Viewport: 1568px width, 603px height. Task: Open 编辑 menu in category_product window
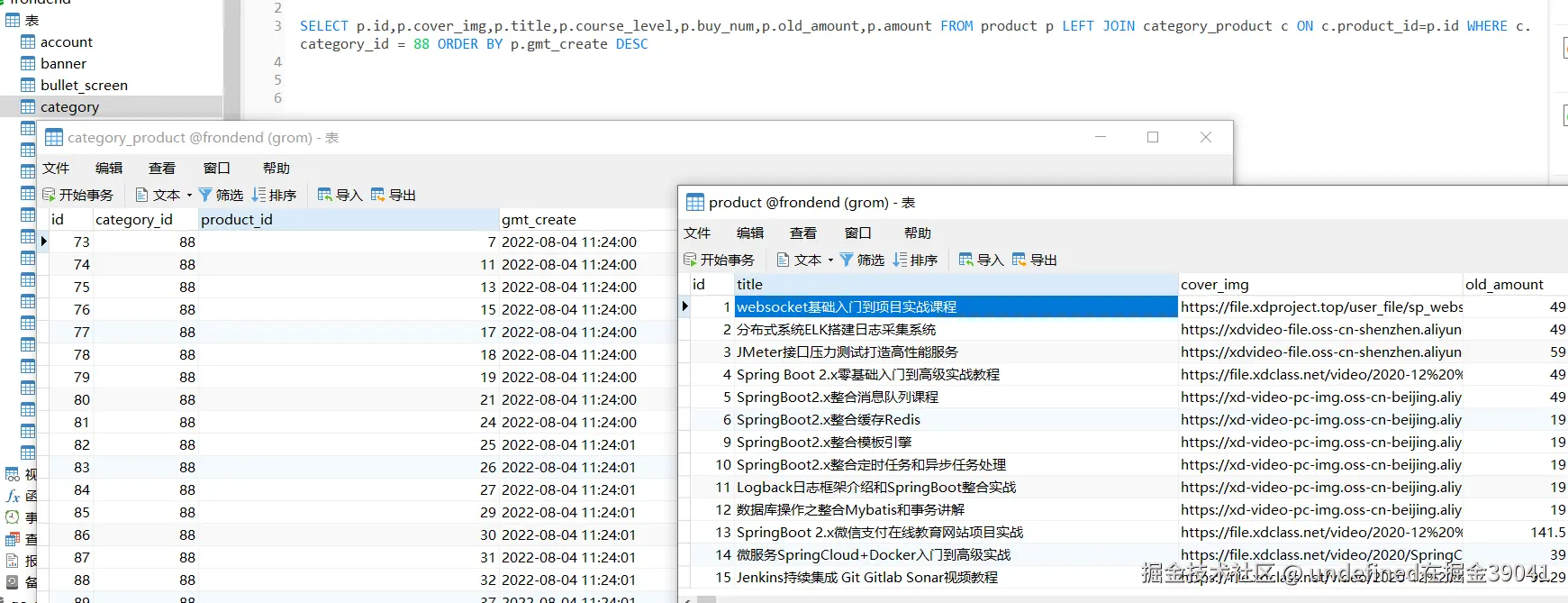pos(109,169)
